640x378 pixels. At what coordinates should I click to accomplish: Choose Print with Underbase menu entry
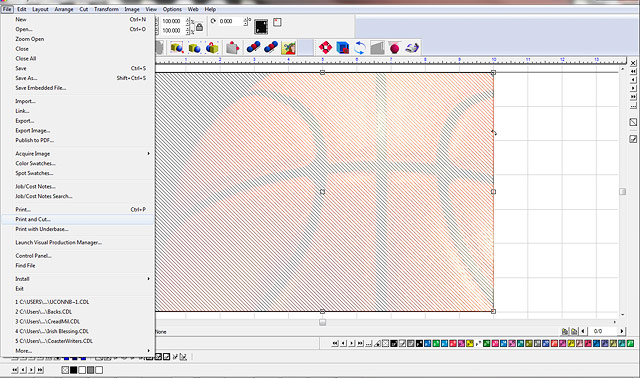coord(78,229)
